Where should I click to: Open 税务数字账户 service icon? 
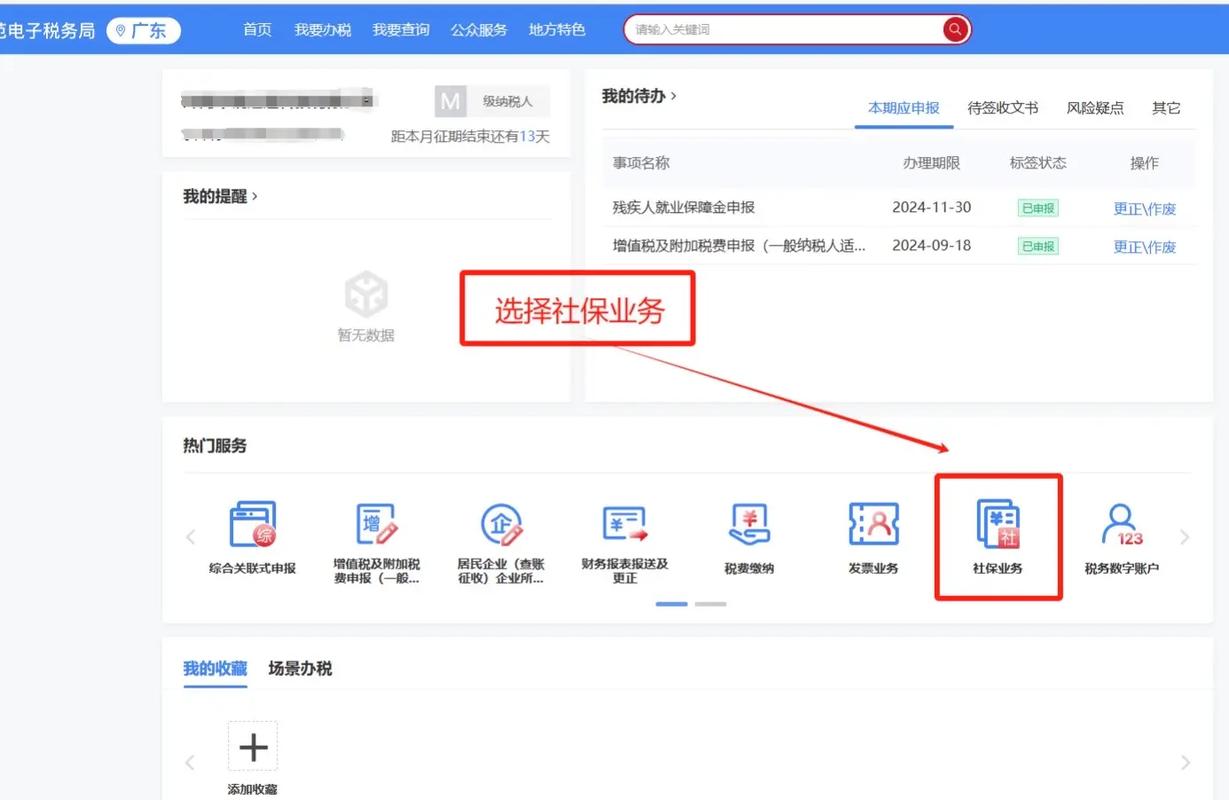pyautogui.click(x=1122, y=524)
